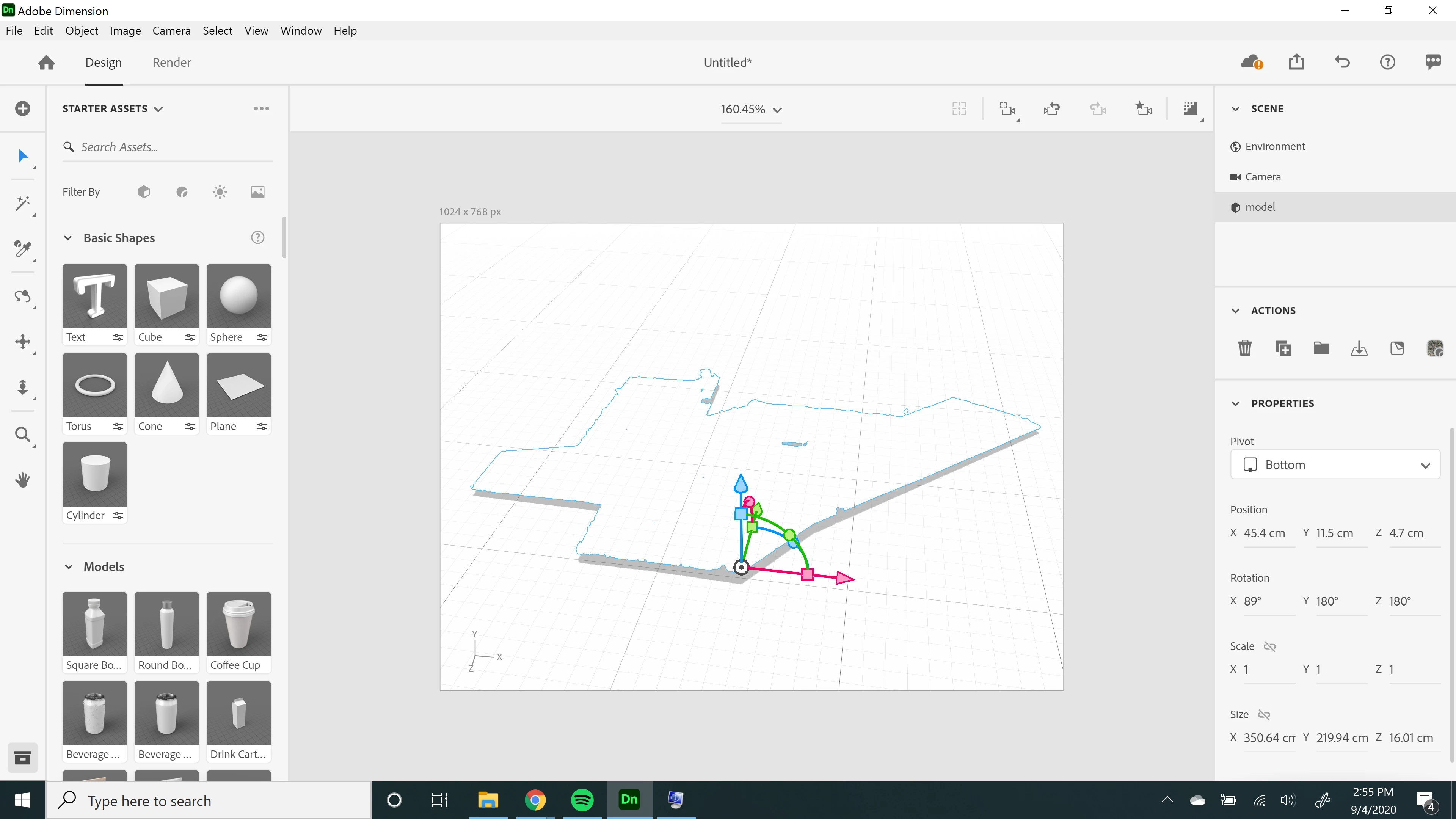
Task: Toggle the Size proportion lock
Action: point(1264,714)
